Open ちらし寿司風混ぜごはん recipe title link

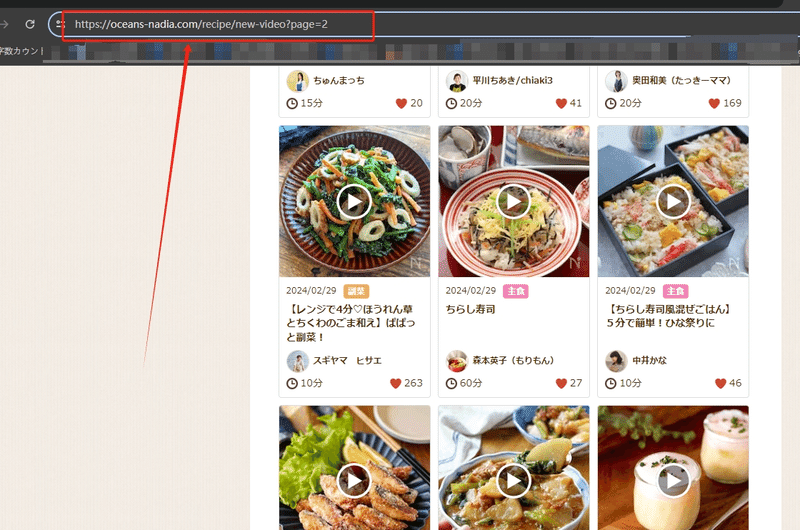(669, 316)
